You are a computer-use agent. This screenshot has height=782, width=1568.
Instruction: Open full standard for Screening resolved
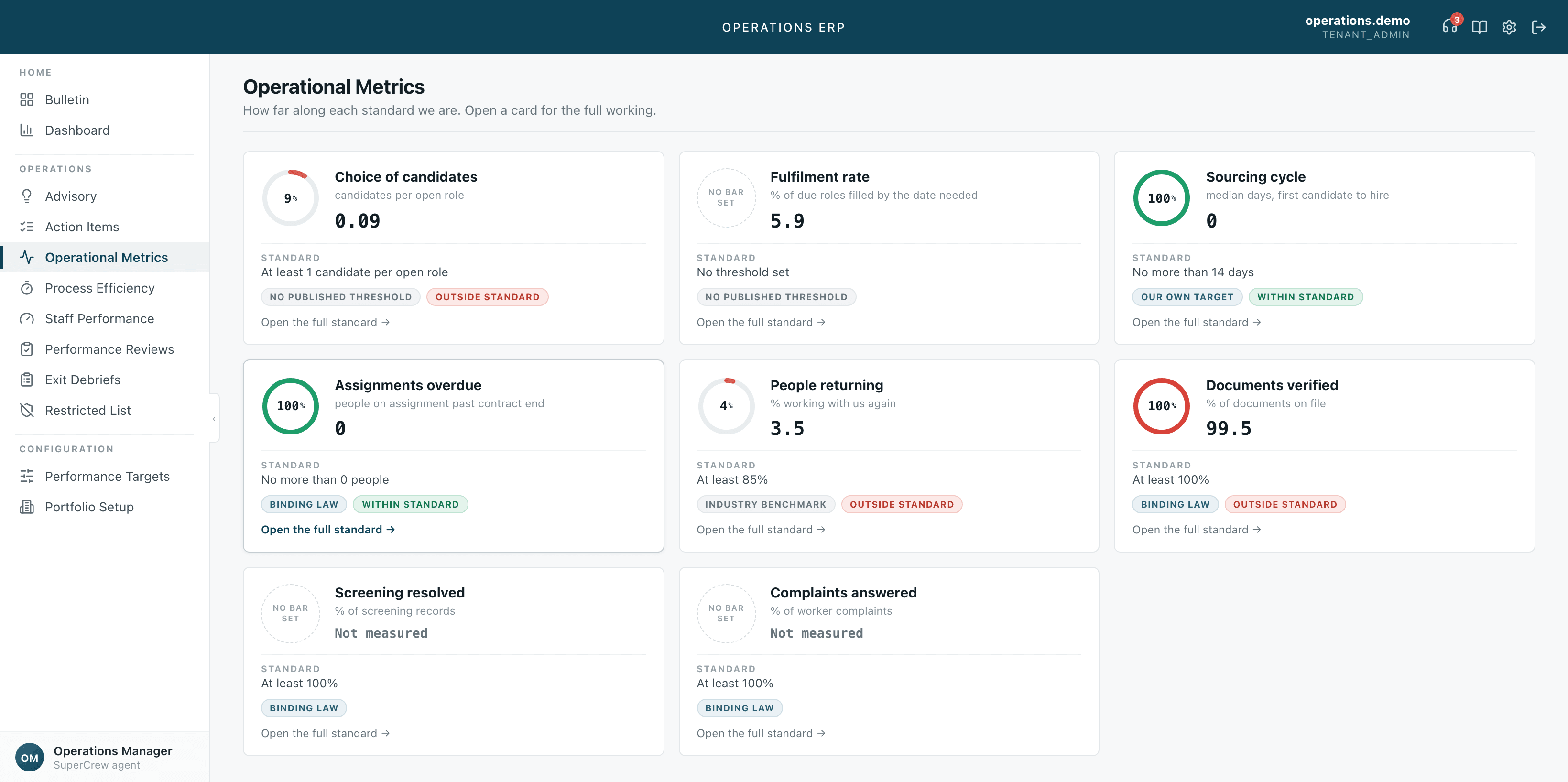pyautogui.click(x=326, y=733)
